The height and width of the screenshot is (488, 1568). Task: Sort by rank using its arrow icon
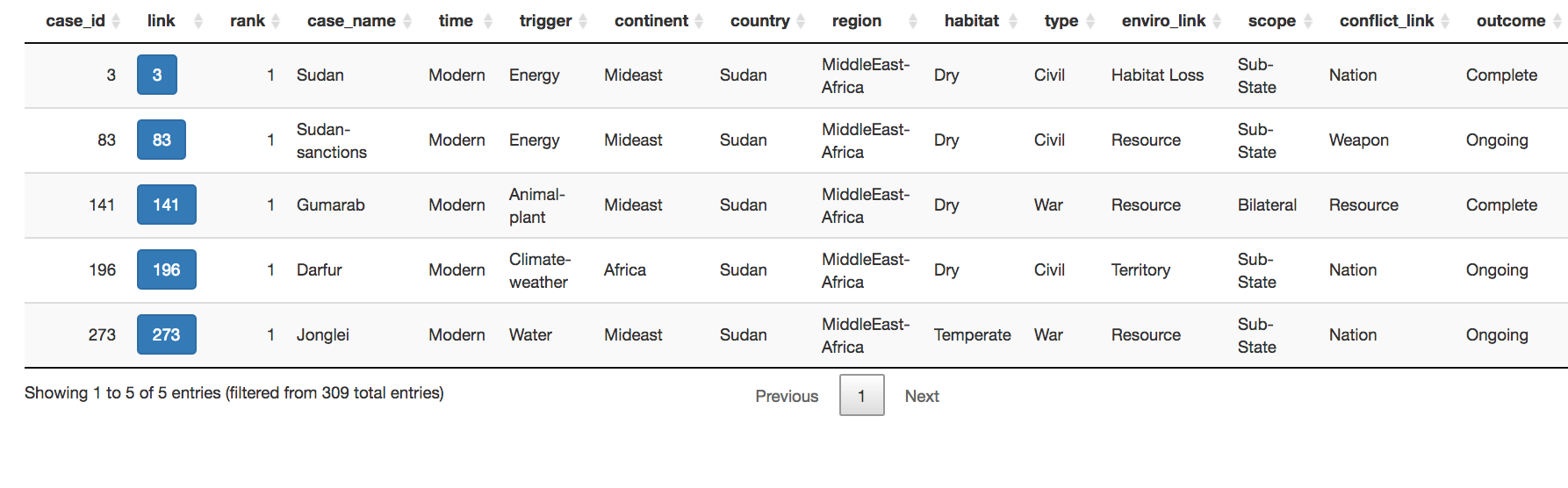276,21
